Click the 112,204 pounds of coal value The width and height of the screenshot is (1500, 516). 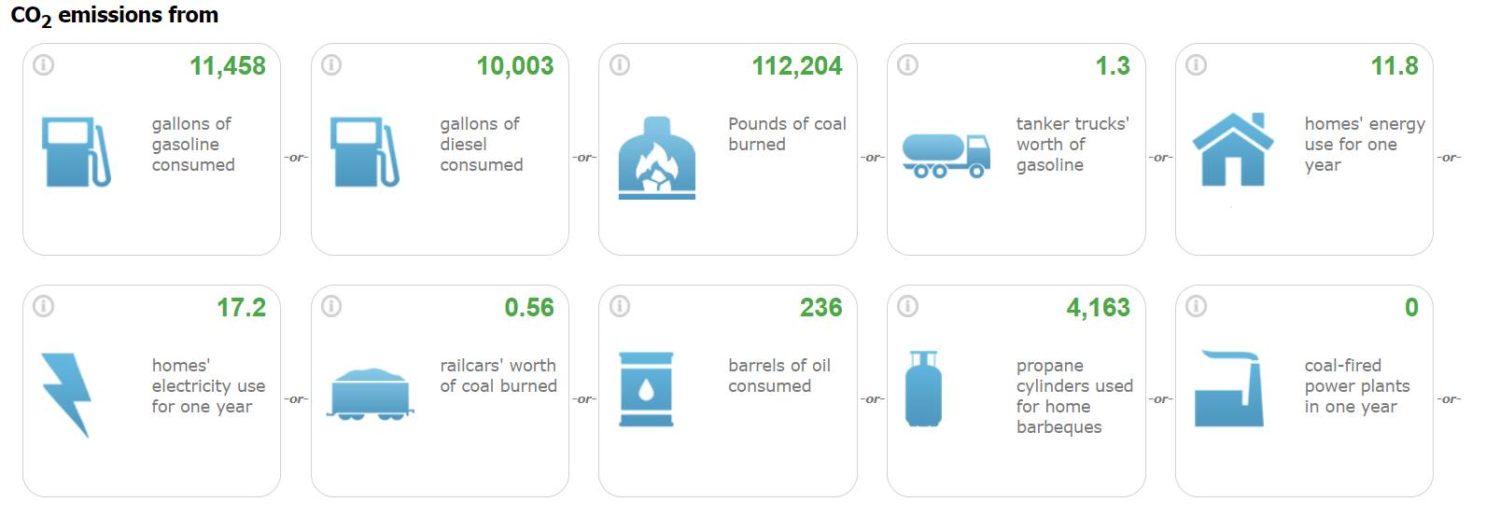pos(797,66)
